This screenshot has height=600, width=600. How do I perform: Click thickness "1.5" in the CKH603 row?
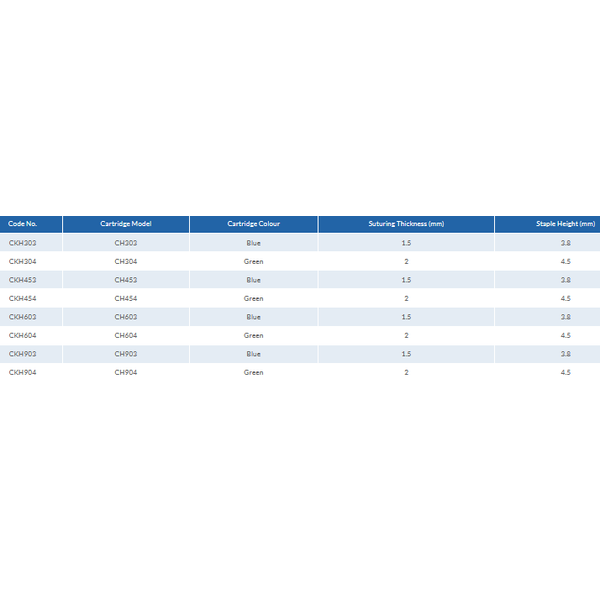click(406, 317)
